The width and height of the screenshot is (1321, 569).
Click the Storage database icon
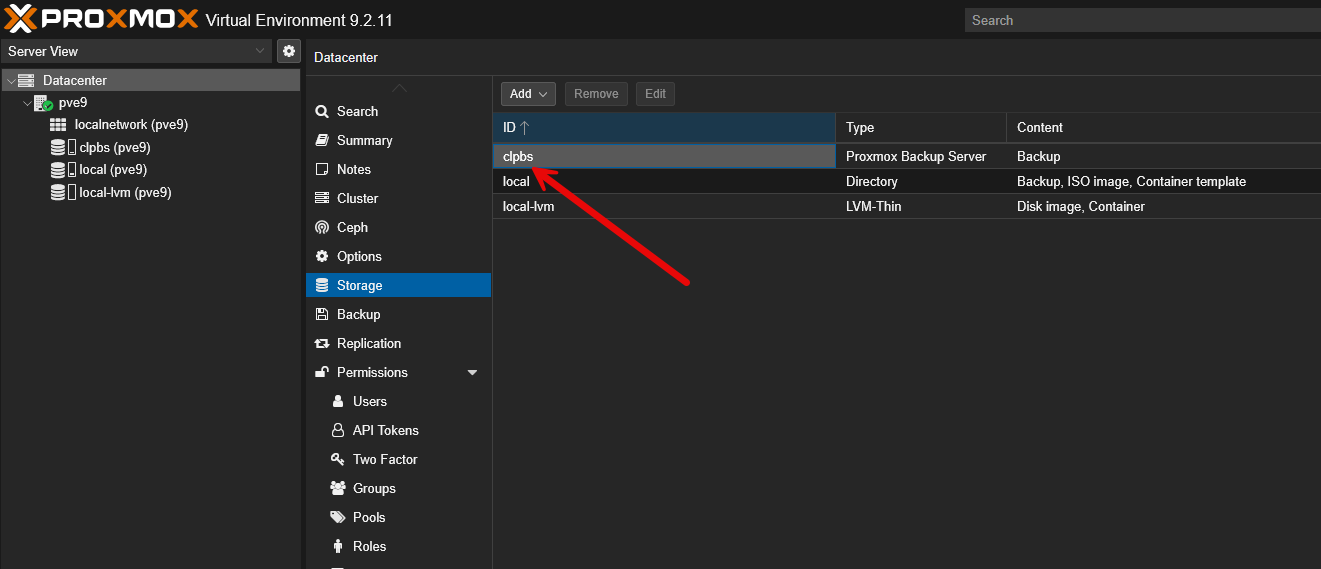pos(322,285)
